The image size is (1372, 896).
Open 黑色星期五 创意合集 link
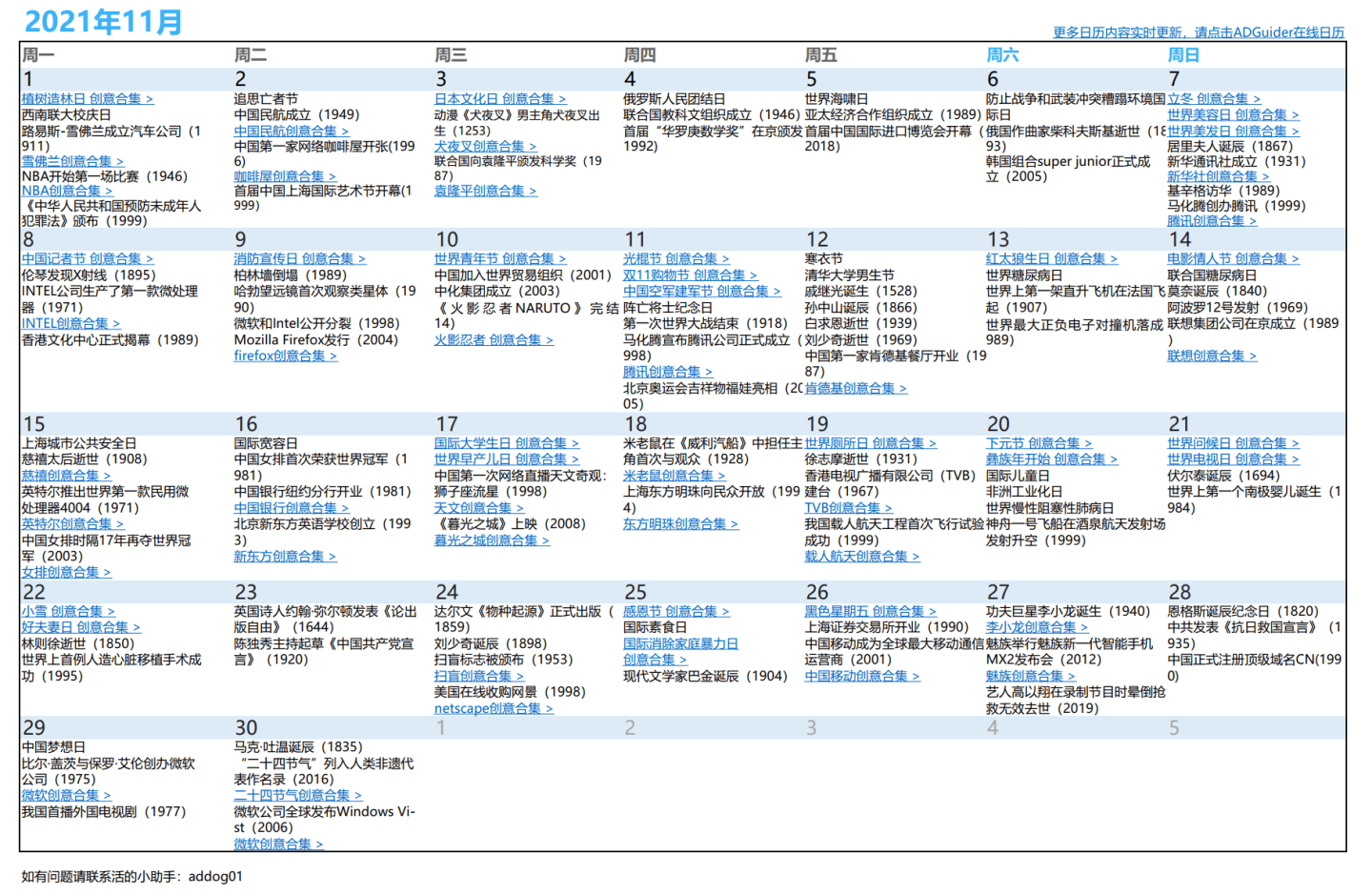pos(870,612)
